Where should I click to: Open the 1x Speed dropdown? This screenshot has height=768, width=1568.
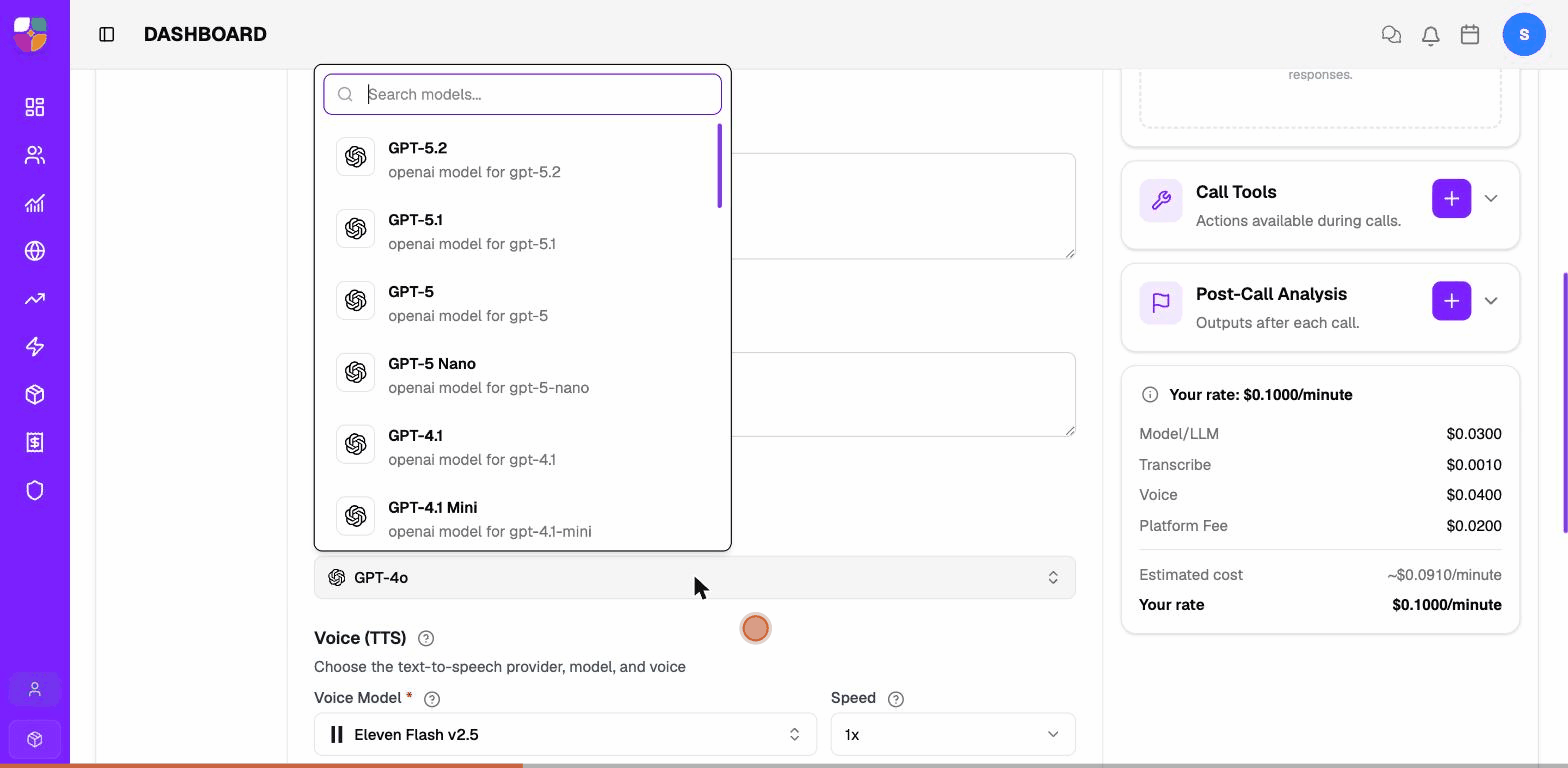point(953,734)
